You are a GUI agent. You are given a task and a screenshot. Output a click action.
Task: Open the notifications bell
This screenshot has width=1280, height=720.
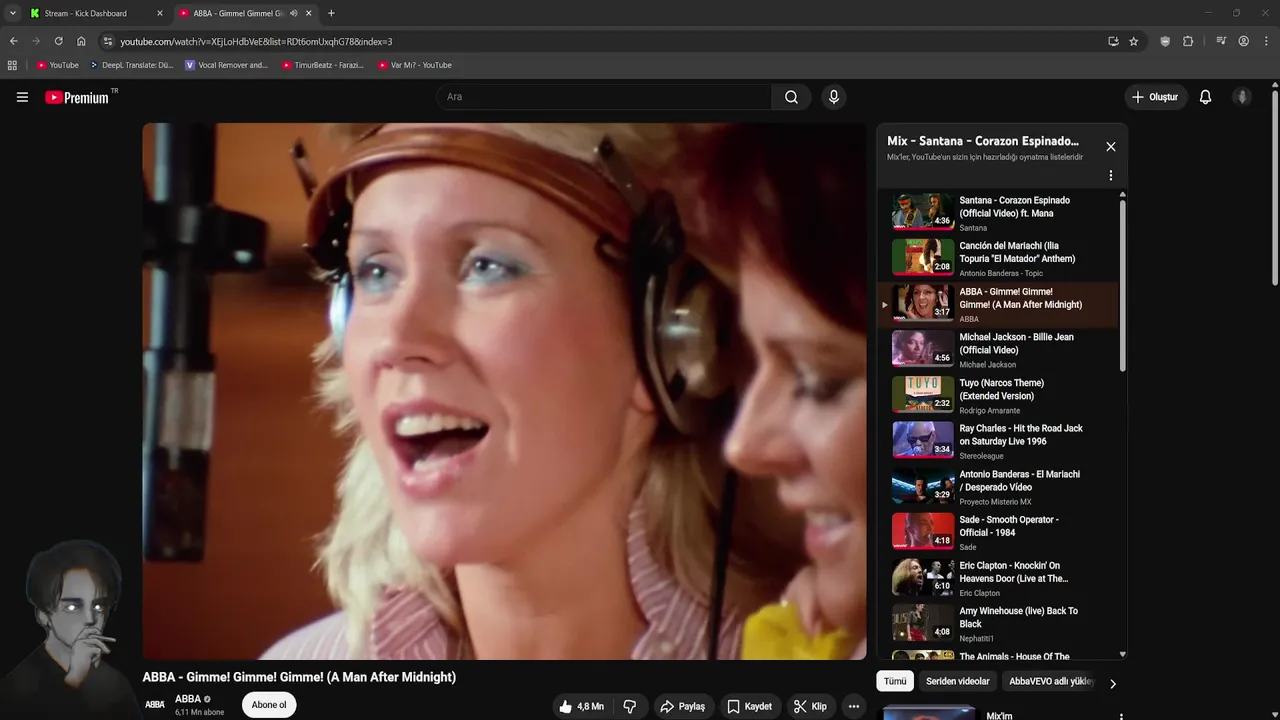tap(1205, 97)
